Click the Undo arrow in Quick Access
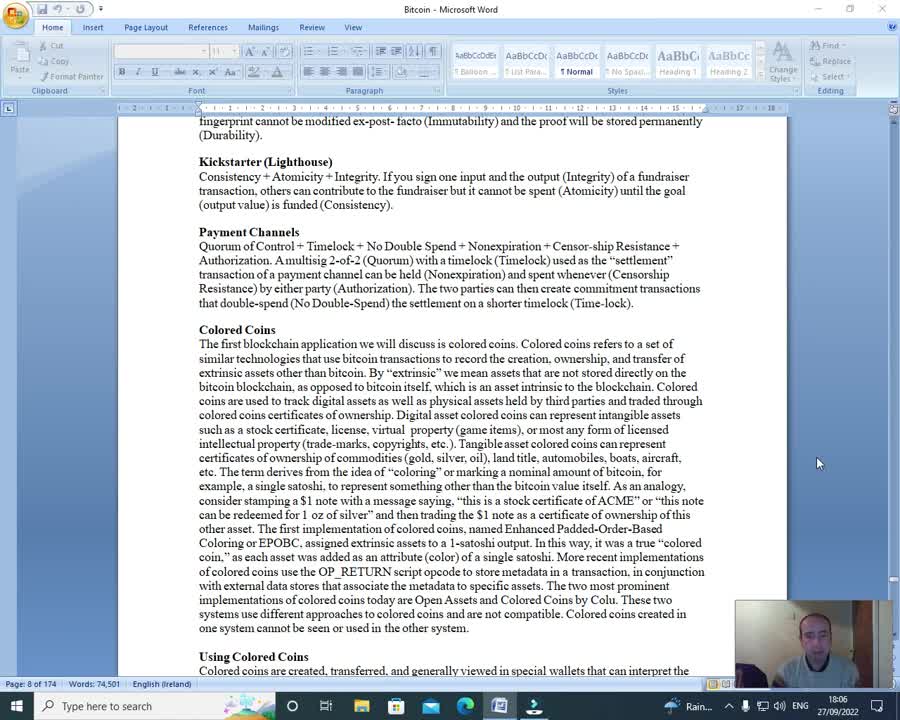 pyautogui.click(x=58, y=9)
